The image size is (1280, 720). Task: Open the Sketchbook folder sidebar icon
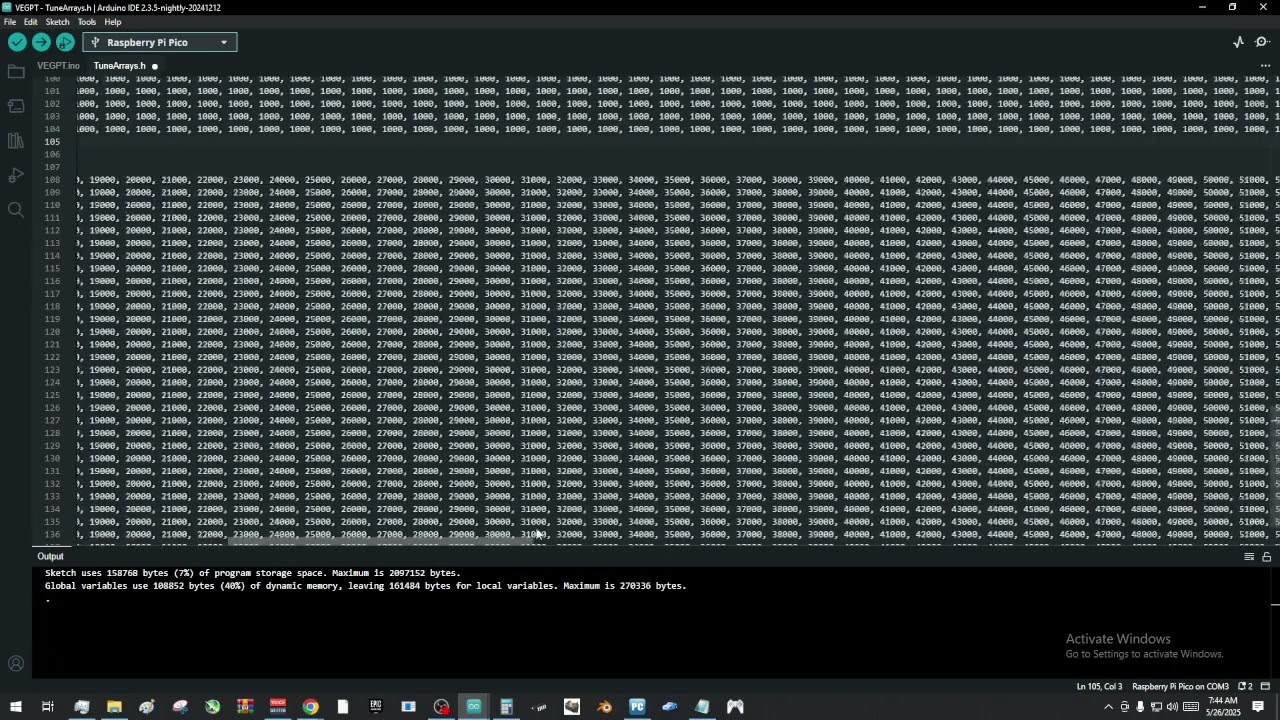click(x=16, y=72)
